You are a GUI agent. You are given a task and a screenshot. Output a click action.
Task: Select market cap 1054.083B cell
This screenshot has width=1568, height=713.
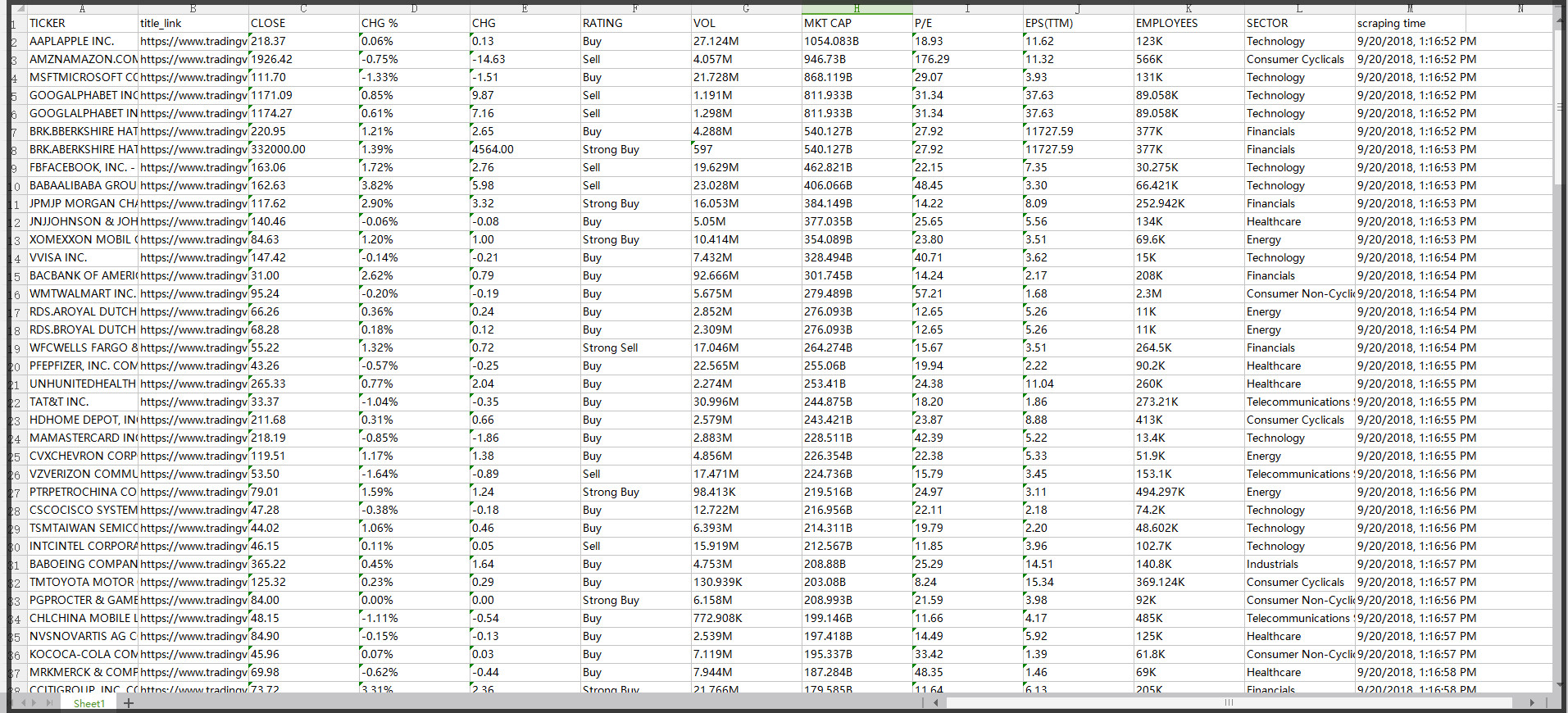point(857,41)
